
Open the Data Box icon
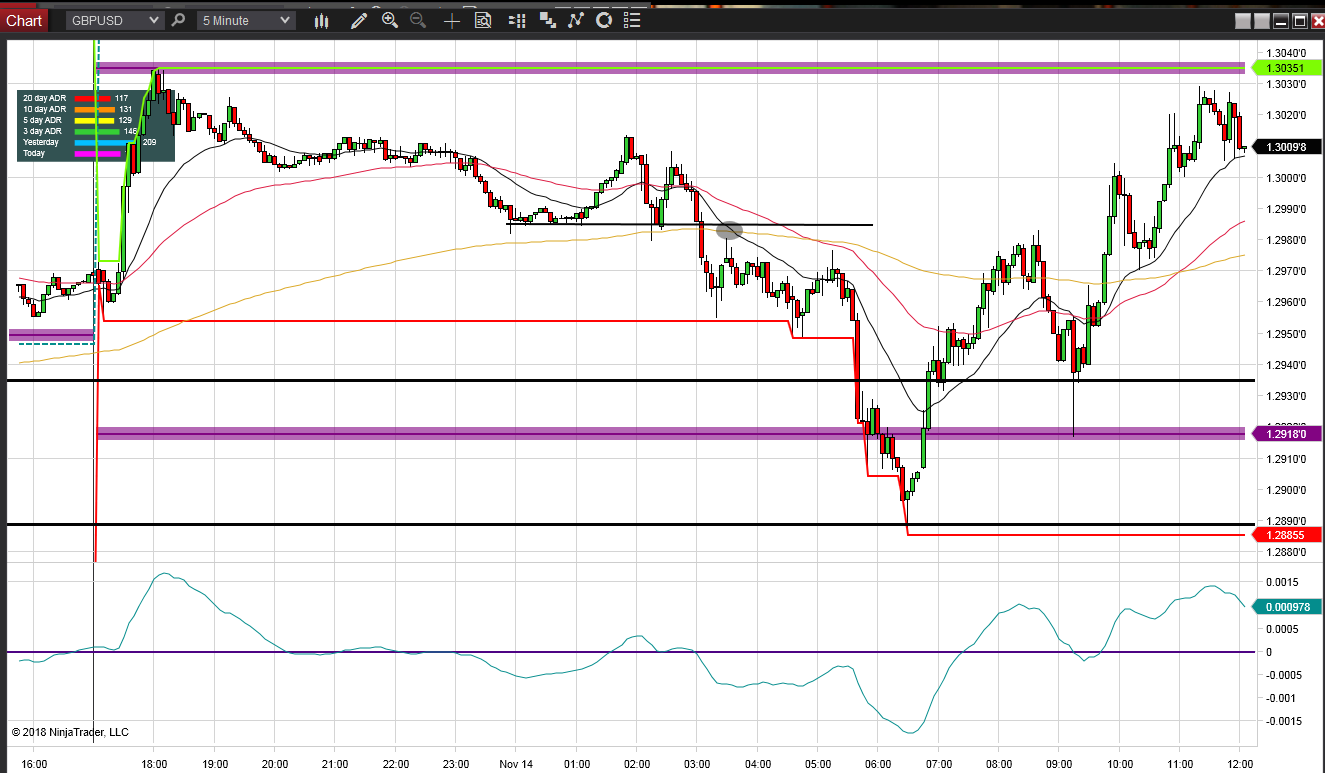(x=483, y=20)
